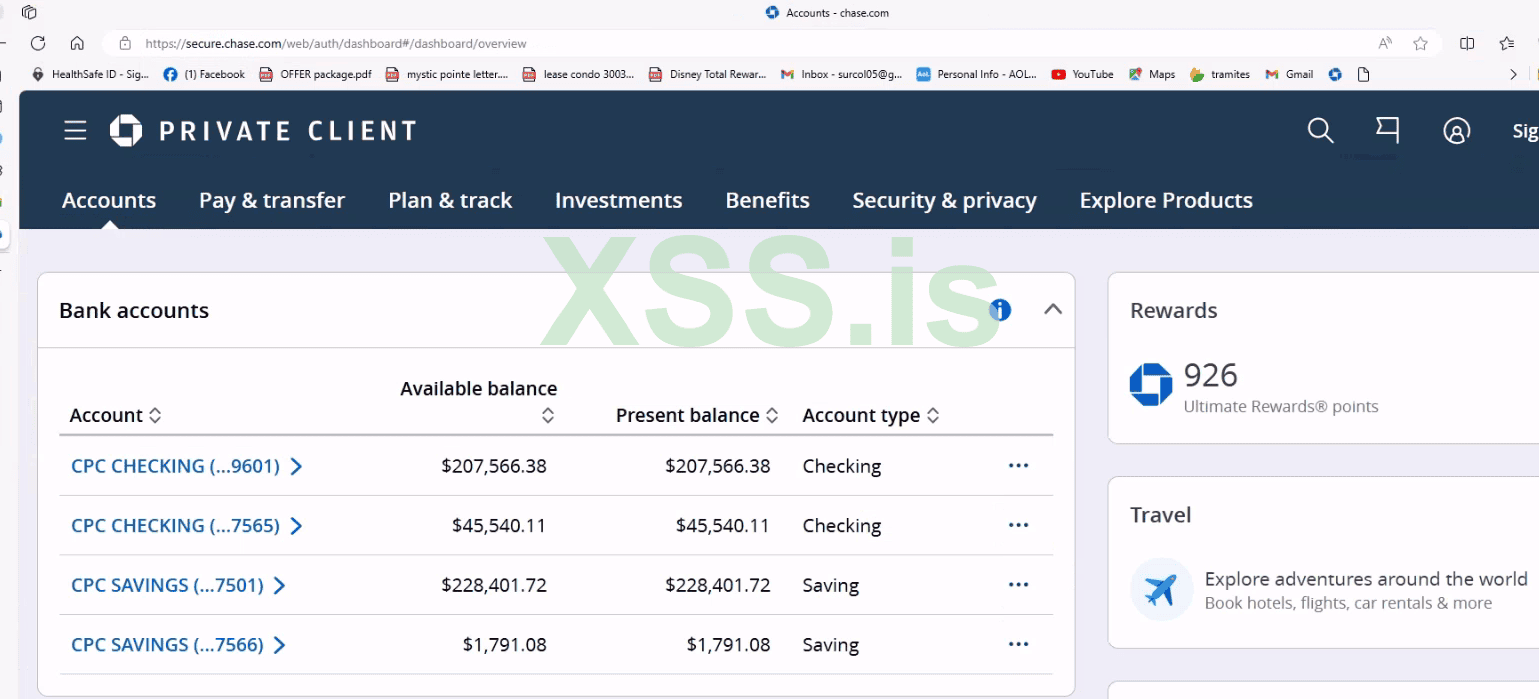Refresh the browser page
Image resolution: width=1539 pixels, height=699 pixels.
coord(38,43)
